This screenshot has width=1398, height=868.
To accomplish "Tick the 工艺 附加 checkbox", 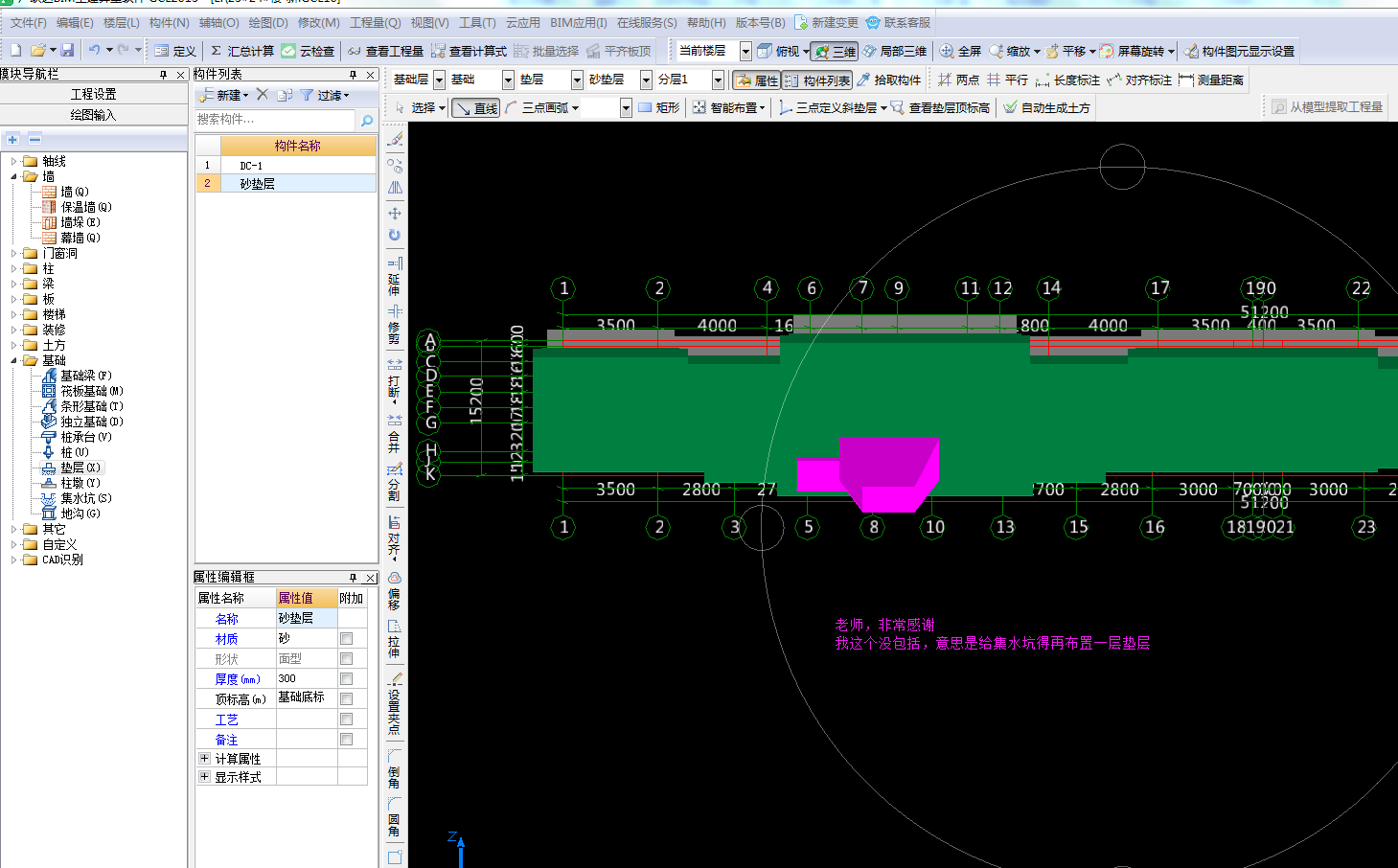I will click(346, 719).
